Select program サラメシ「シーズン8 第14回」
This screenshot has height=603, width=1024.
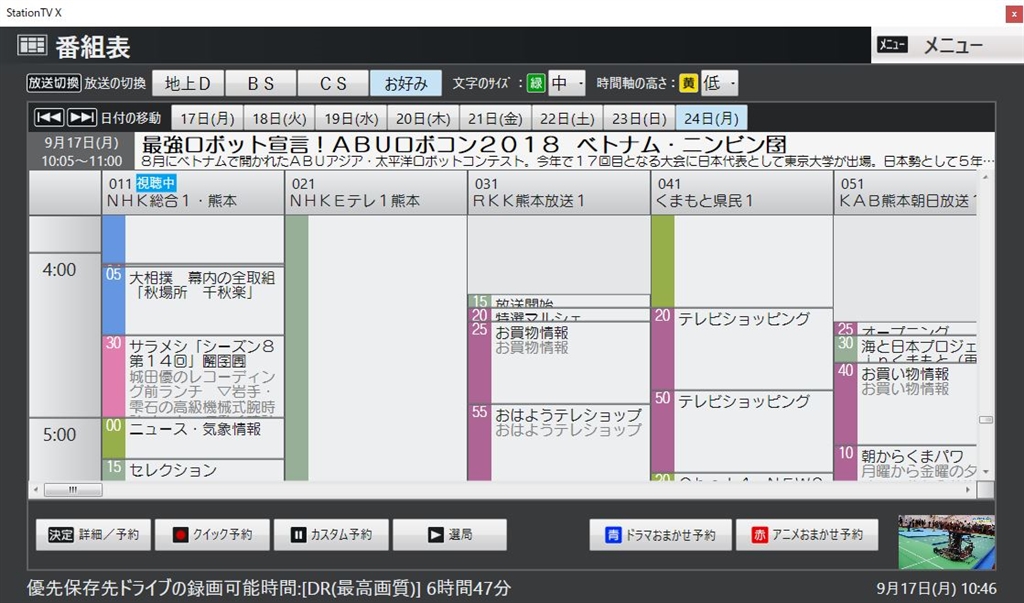click(x=193, y=376)
